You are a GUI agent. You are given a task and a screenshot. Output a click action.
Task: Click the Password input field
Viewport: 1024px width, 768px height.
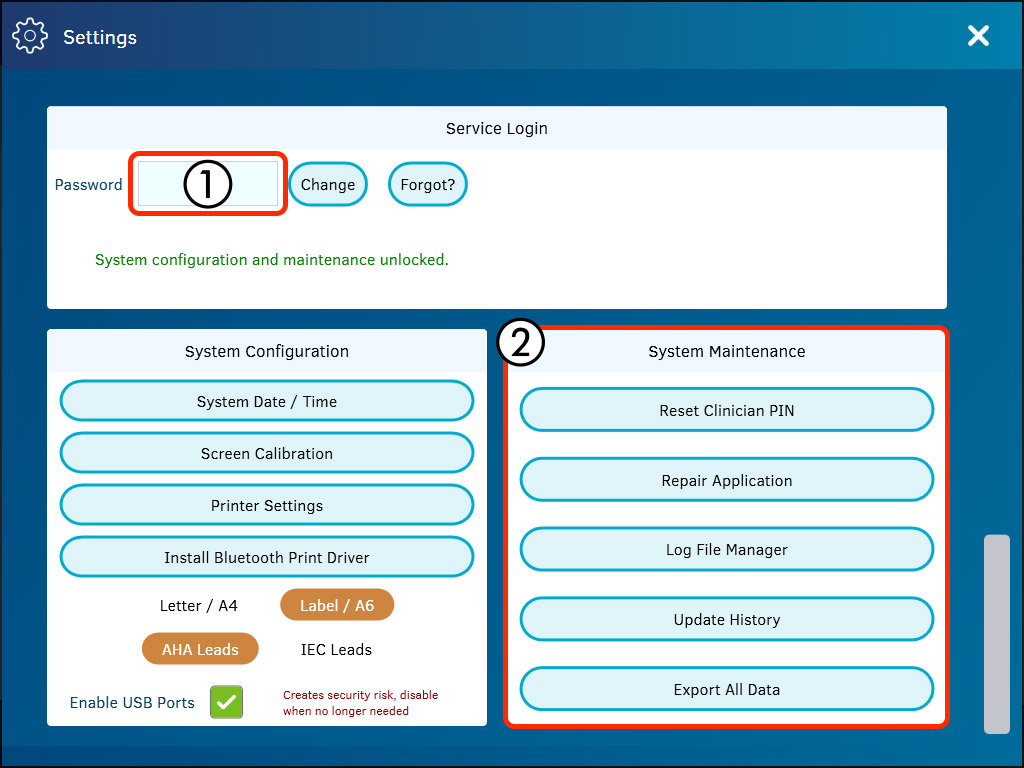pos(208,184)
